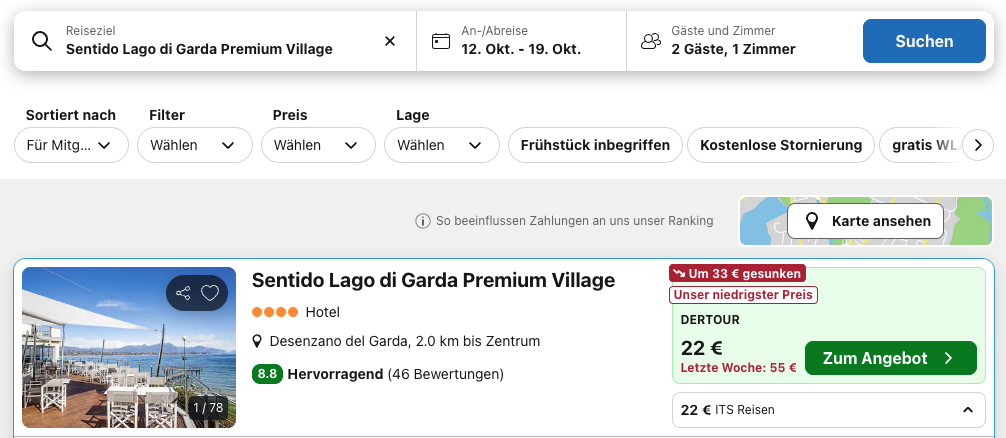Open the 'Sortiert nach' dropdown
The height and width of the screenshot is (438, 1006).
pos(71,145)
